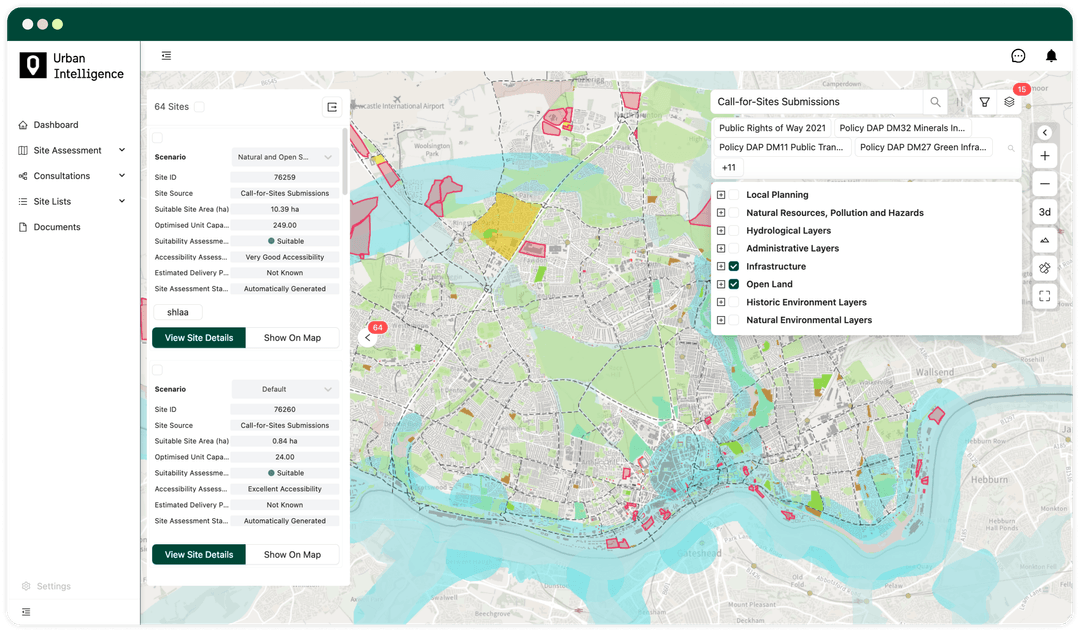Click the panel toggle icon above the sites list
Image resolution: width=1080 pixels, height=632 pixels.
166,55
